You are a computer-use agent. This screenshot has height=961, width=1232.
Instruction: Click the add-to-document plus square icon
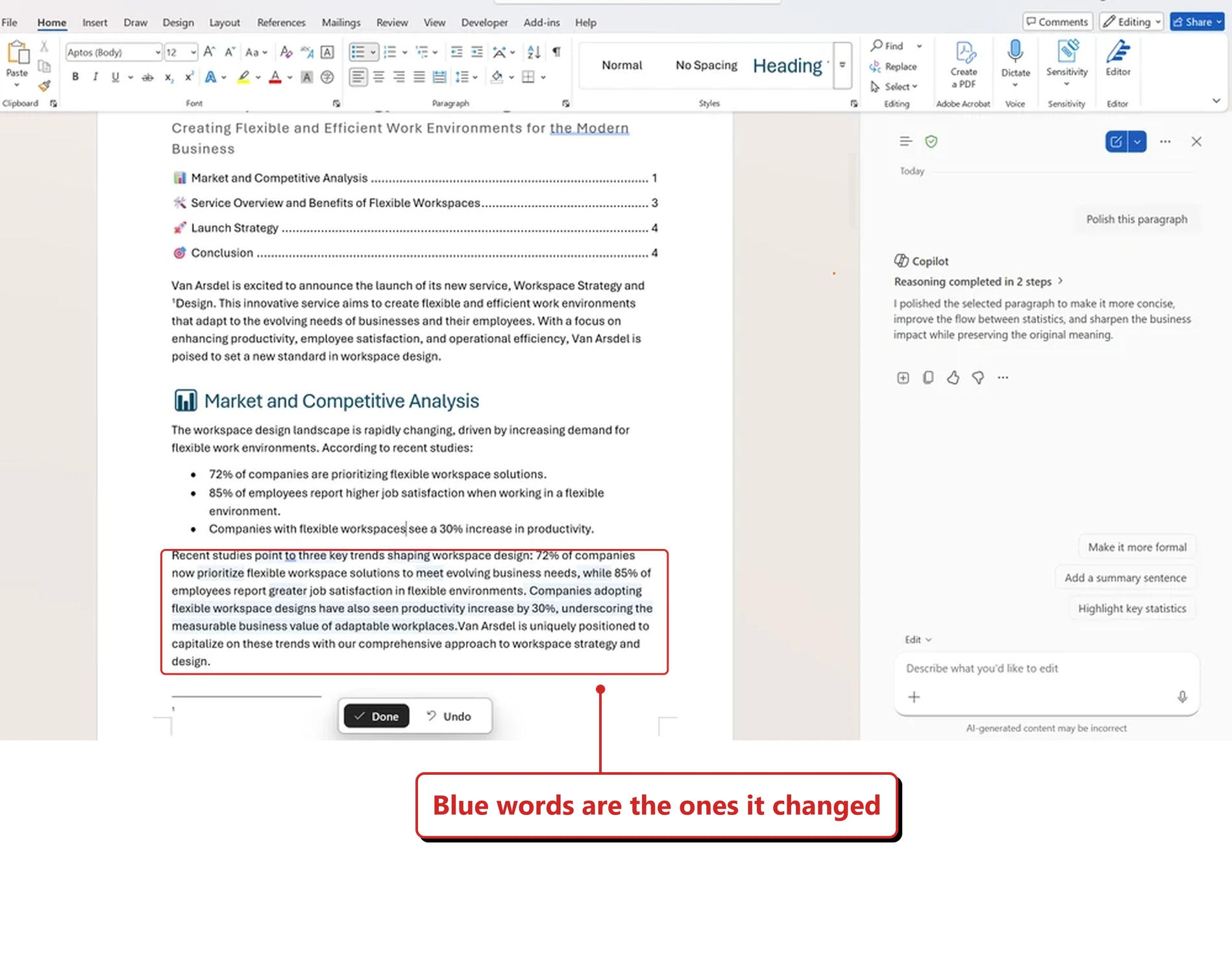(903, 378)
